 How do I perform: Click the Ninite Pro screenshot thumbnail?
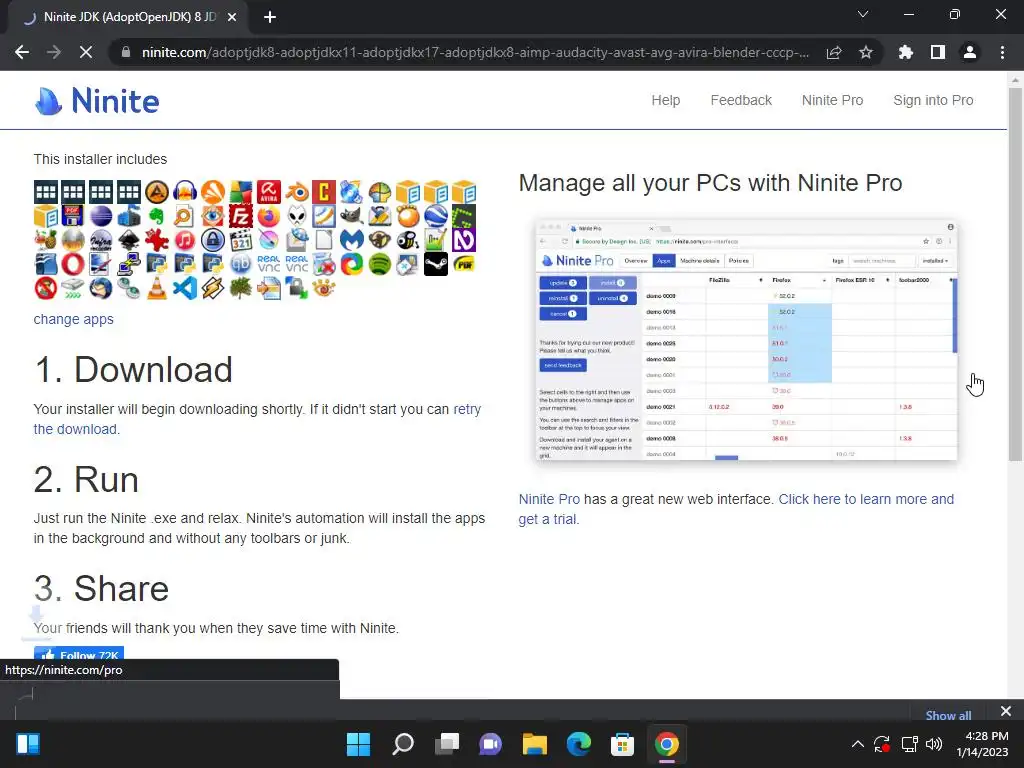click(x=746, y=340)
